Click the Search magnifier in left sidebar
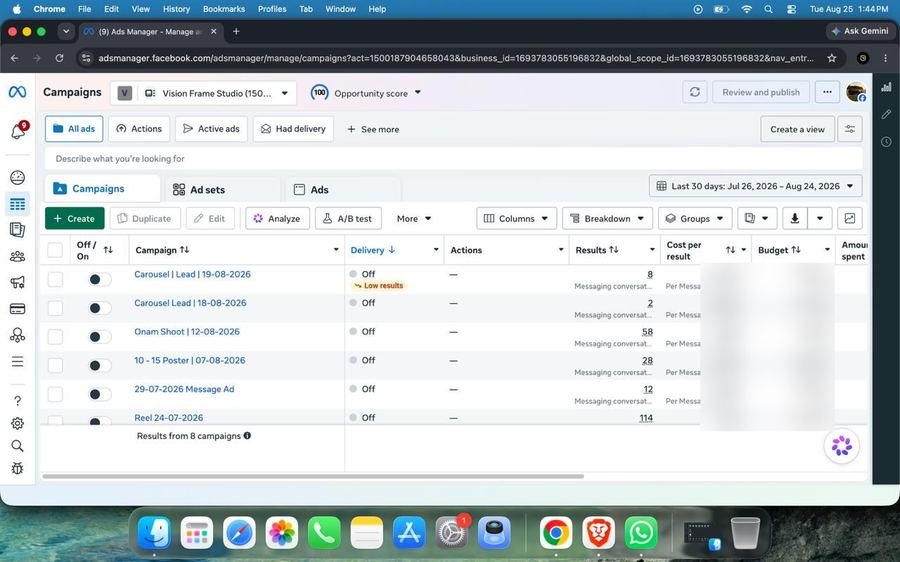Image resolution: width=900 pixels, height=562 pixels. click(x=17, y=446)
